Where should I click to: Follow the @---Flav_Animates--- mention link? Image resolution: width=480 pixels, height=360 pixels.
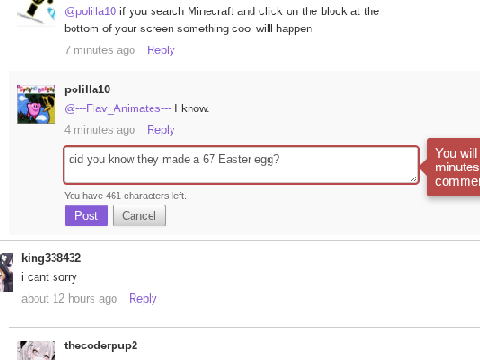(x=118, y=109)
